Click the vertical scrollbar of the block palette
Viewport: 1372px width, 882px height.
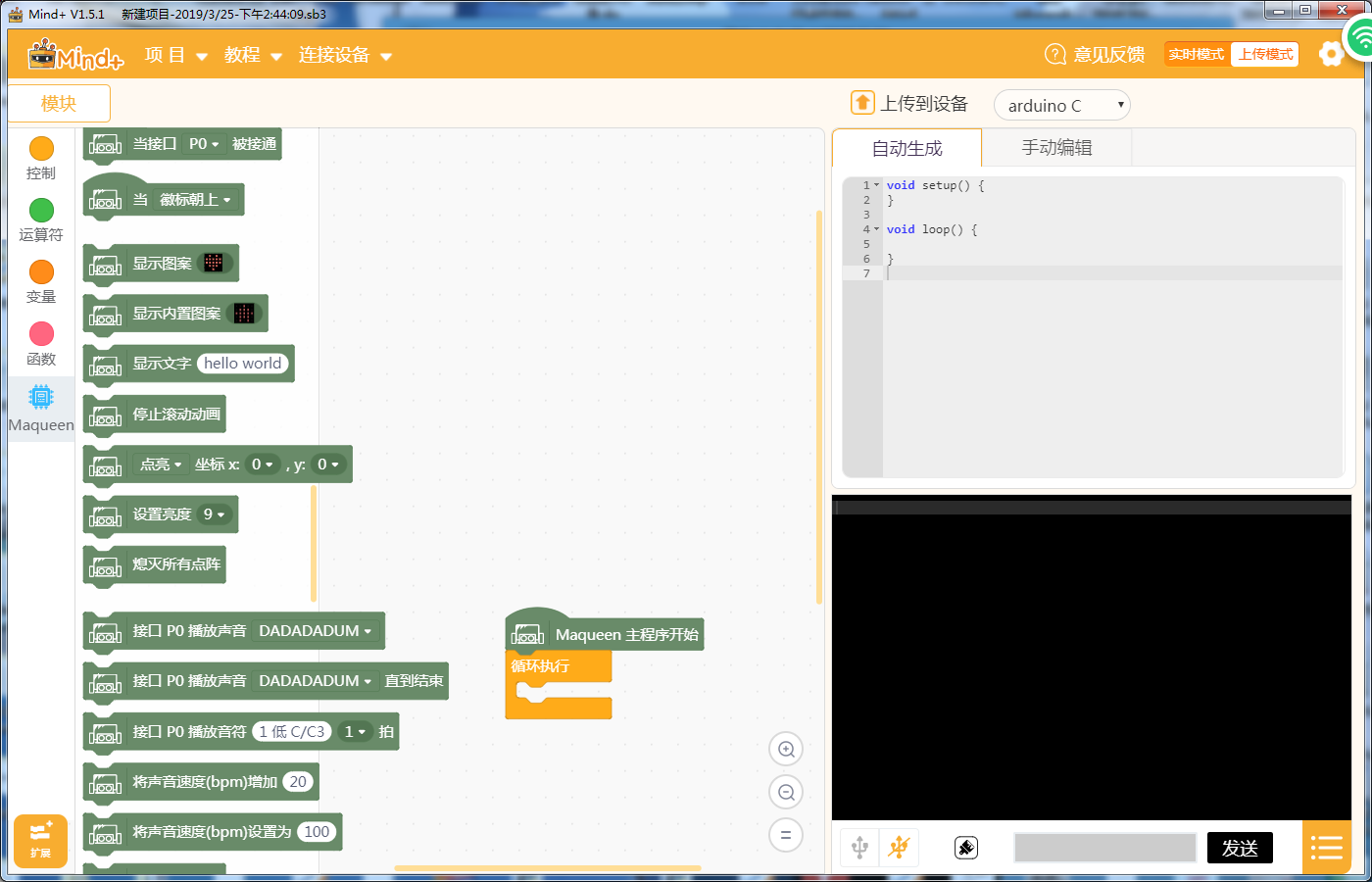(x=314, y=543)
